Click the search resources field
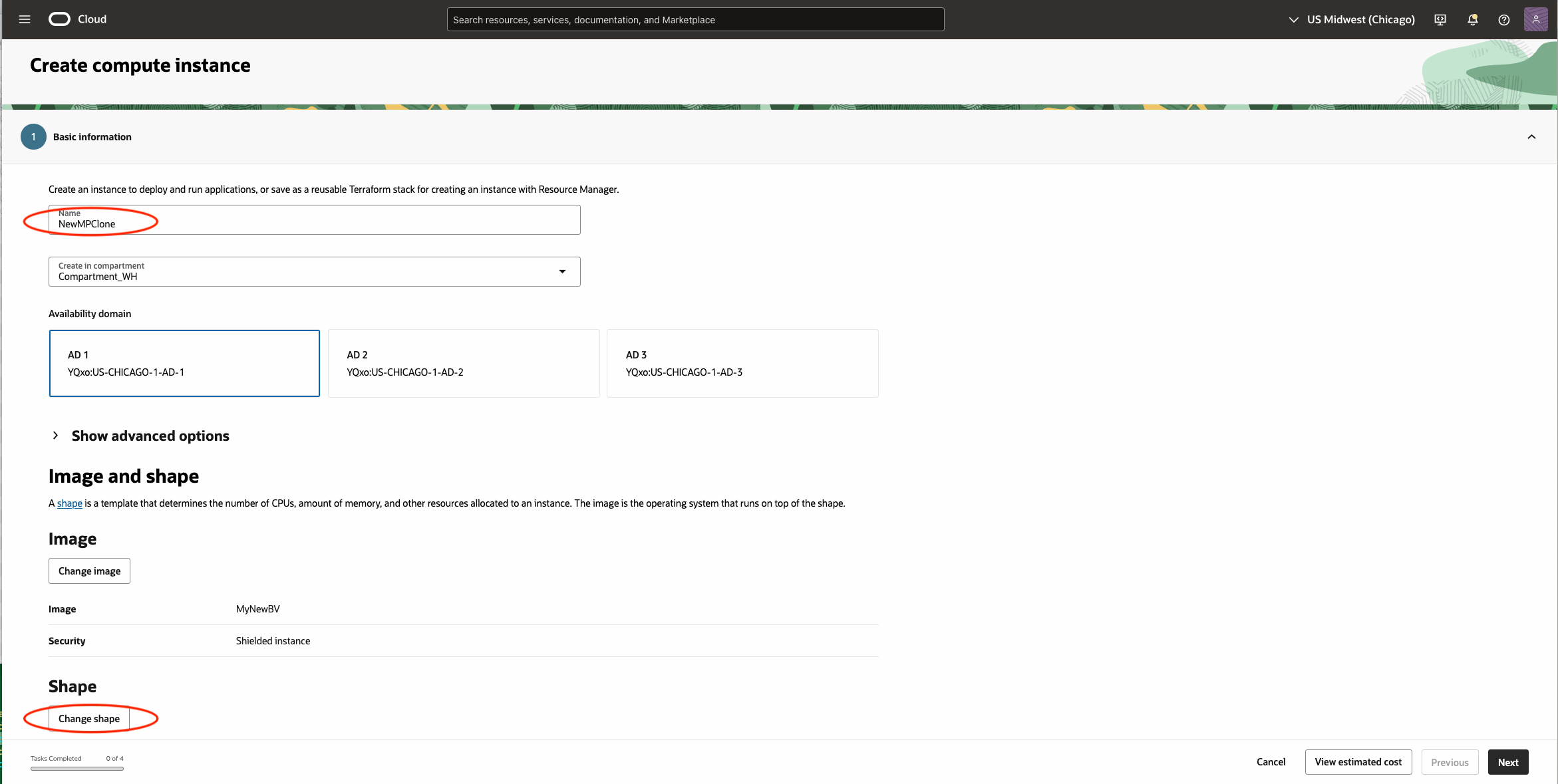This screenshot has height=784, width=1558. pyautogui.click(x=695, y=19)
